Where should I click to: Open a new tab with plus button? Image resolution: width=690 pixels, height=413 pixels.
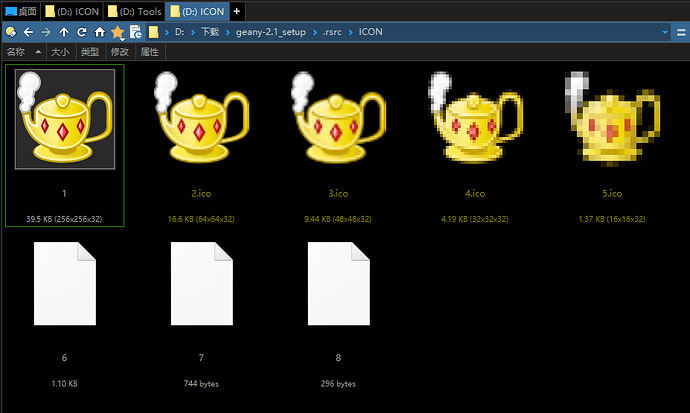tap(236, 11)
